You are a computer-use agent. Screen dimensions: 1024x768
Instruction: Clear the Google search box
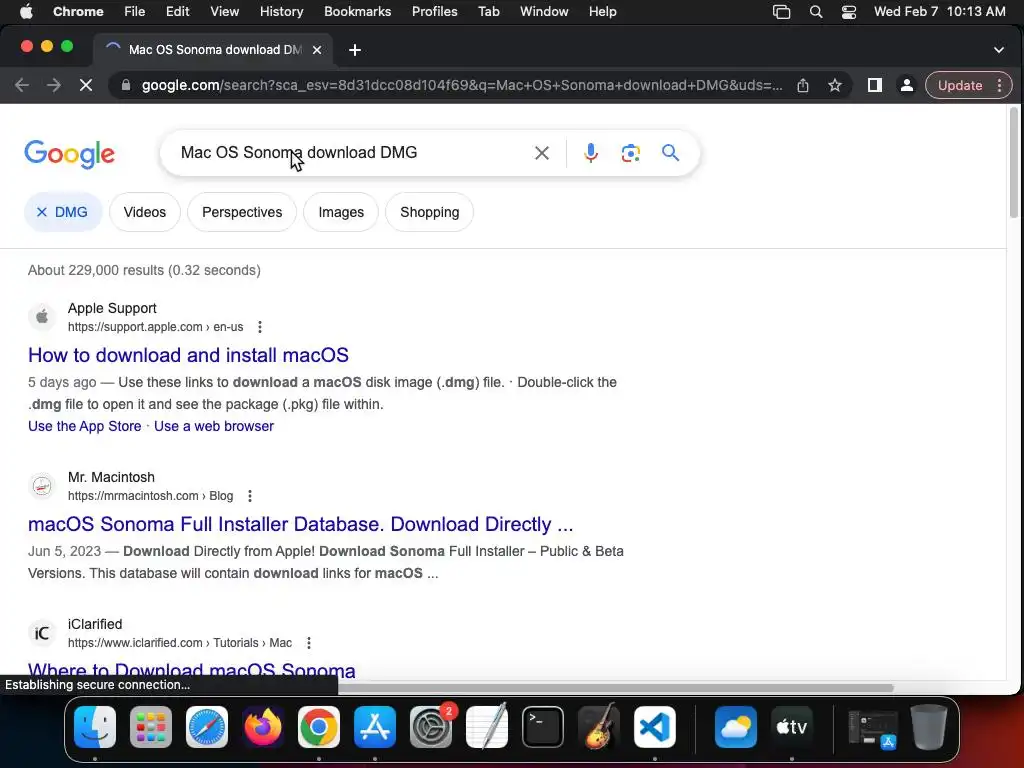point(541,153)
